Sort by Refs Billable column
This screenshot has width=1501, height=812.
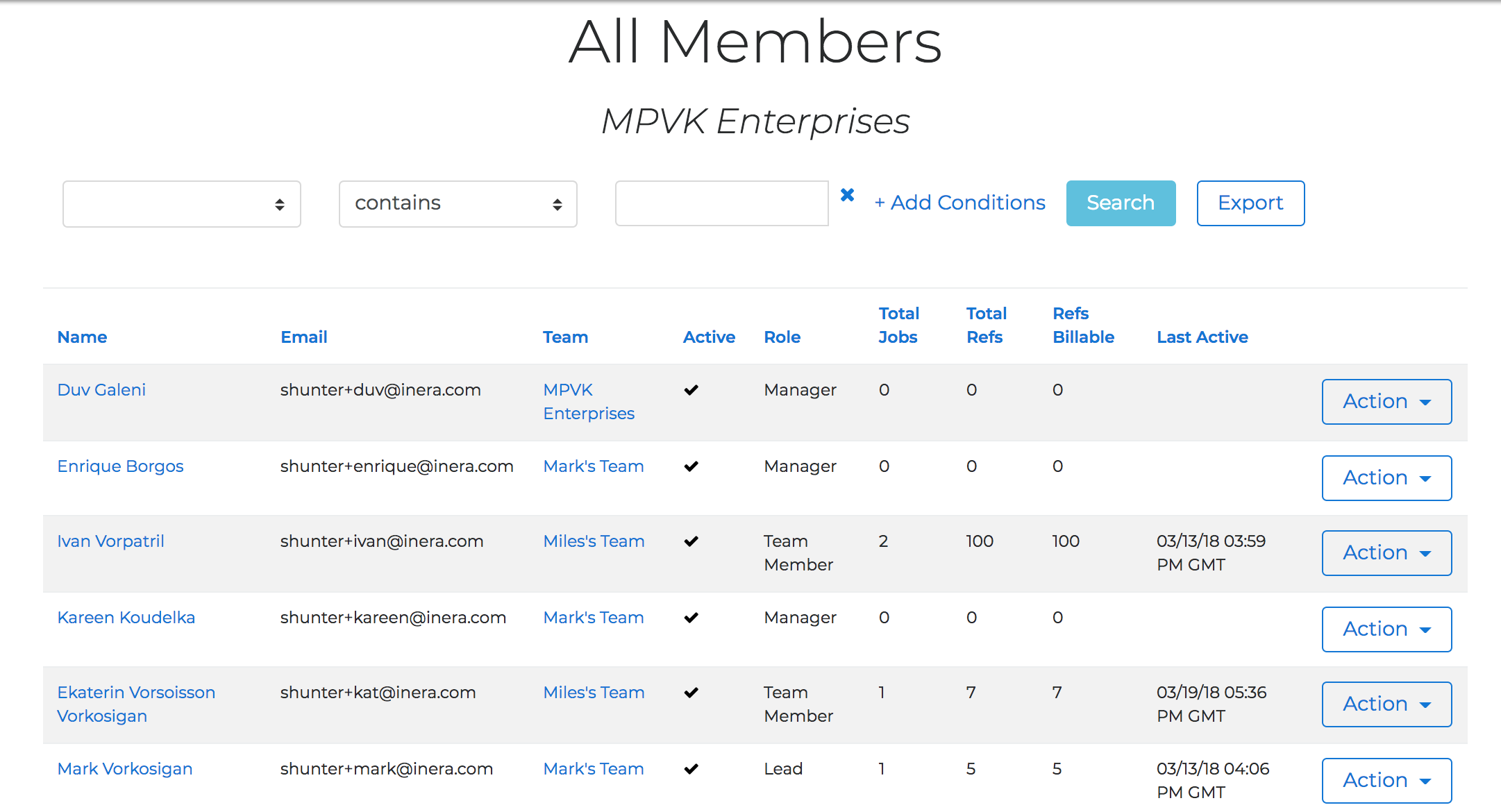coord(1083,325)
